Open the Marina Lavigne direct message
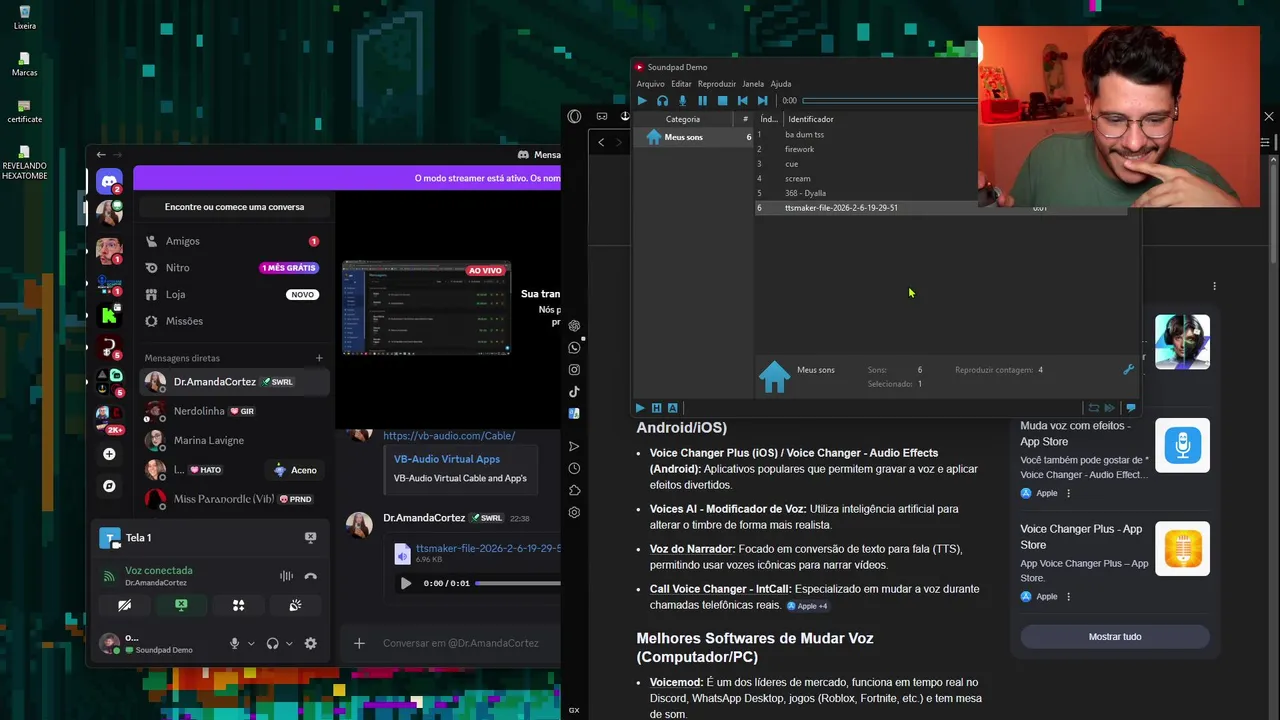1280x720 pixels. coord(234,440)
